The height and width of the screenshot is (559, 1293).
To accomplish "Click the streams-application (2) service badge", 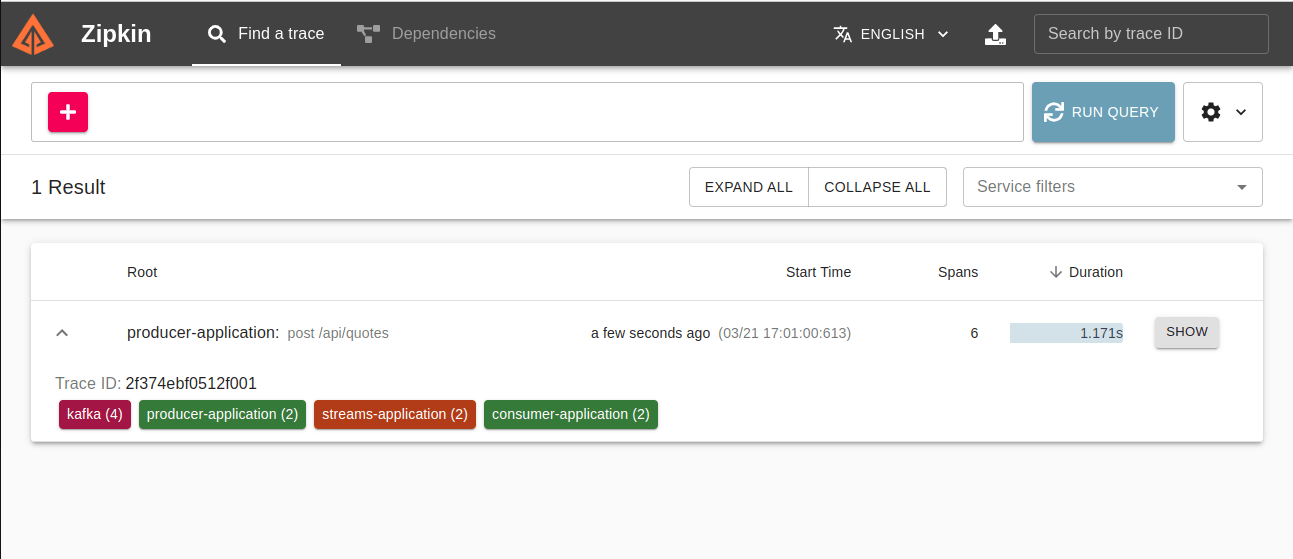I will [x=395, y=414].
